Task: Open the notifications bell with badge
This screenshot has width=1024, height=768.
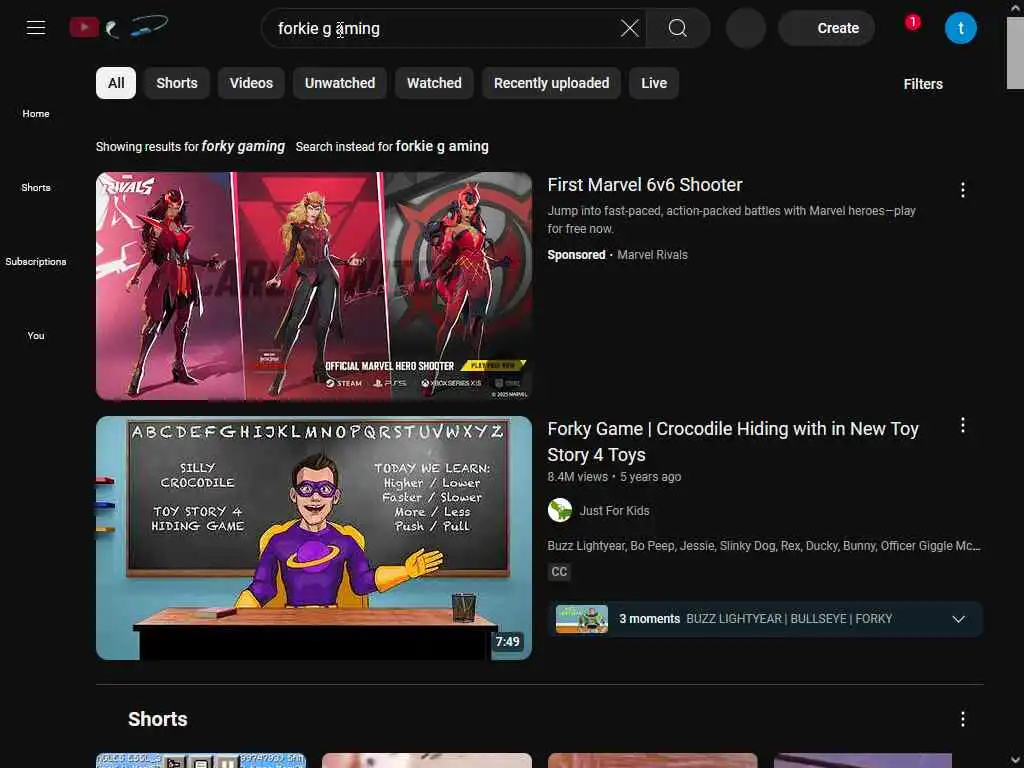Action: [912, 26]
